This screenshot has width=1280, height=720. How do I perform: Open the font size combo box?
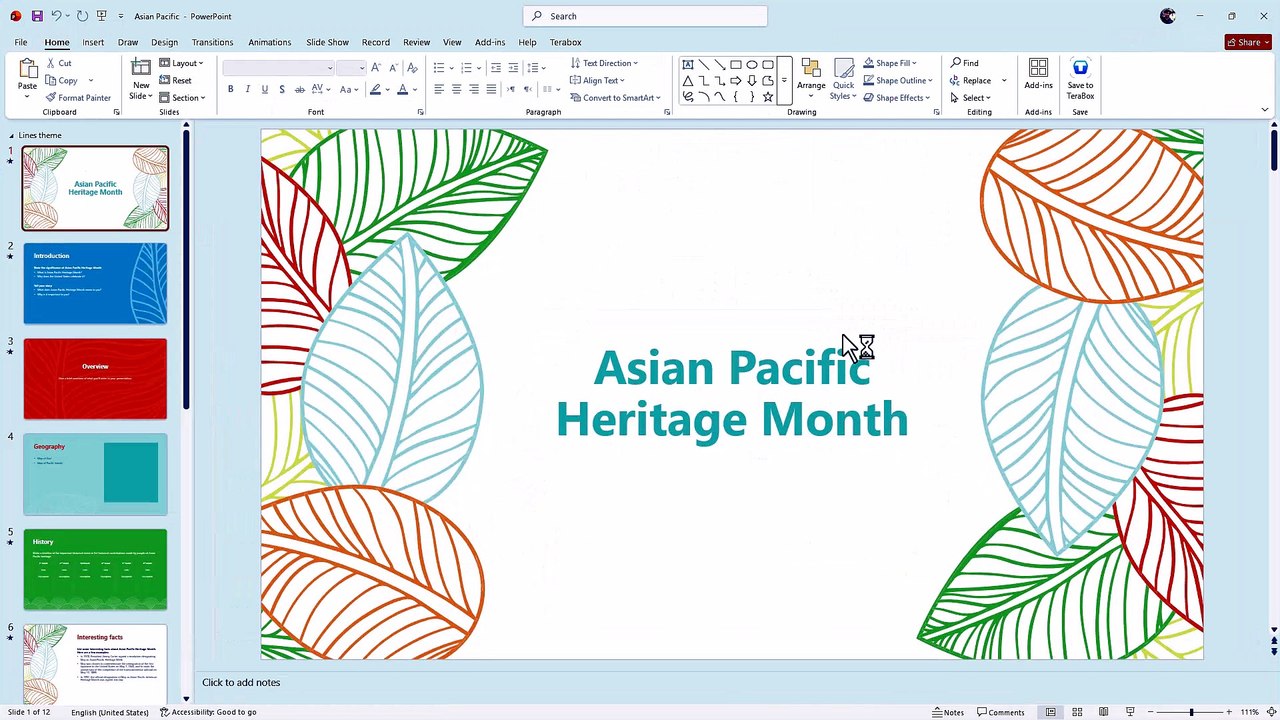pyautogui.click(x=351, y=68)
